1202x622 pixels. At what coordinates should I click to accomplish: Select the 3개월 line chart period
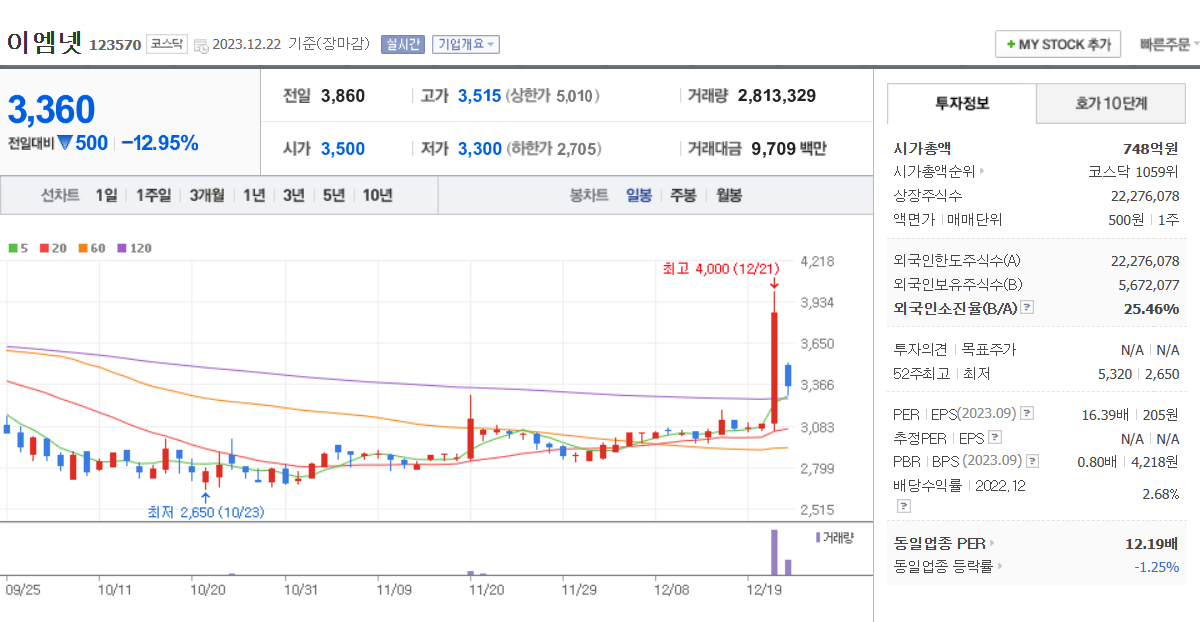pyautogui.click(x=207, y=195)
